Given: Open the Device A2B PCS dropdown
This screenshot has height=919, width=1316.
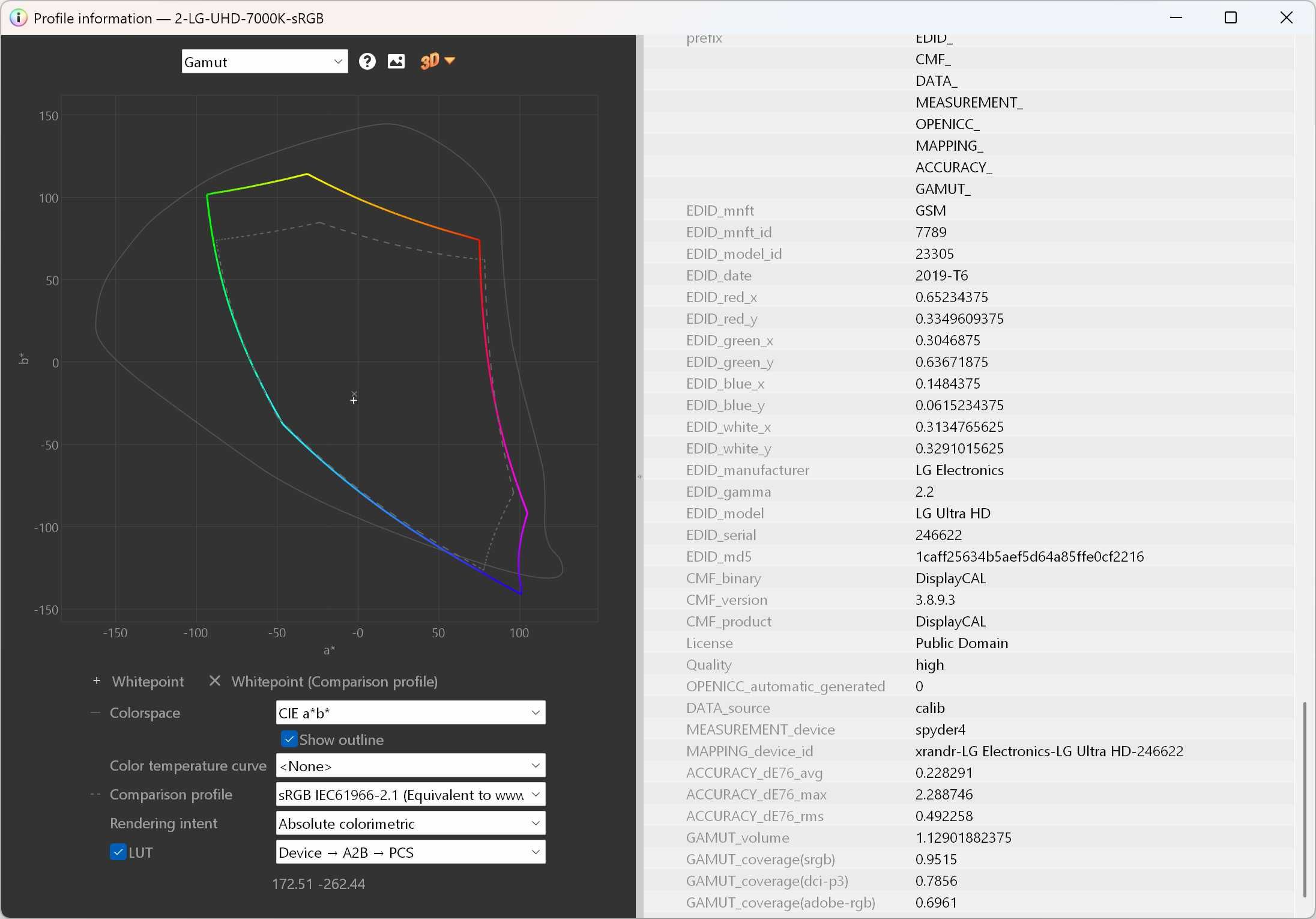Looking at the screenshot, I should 411,852.
